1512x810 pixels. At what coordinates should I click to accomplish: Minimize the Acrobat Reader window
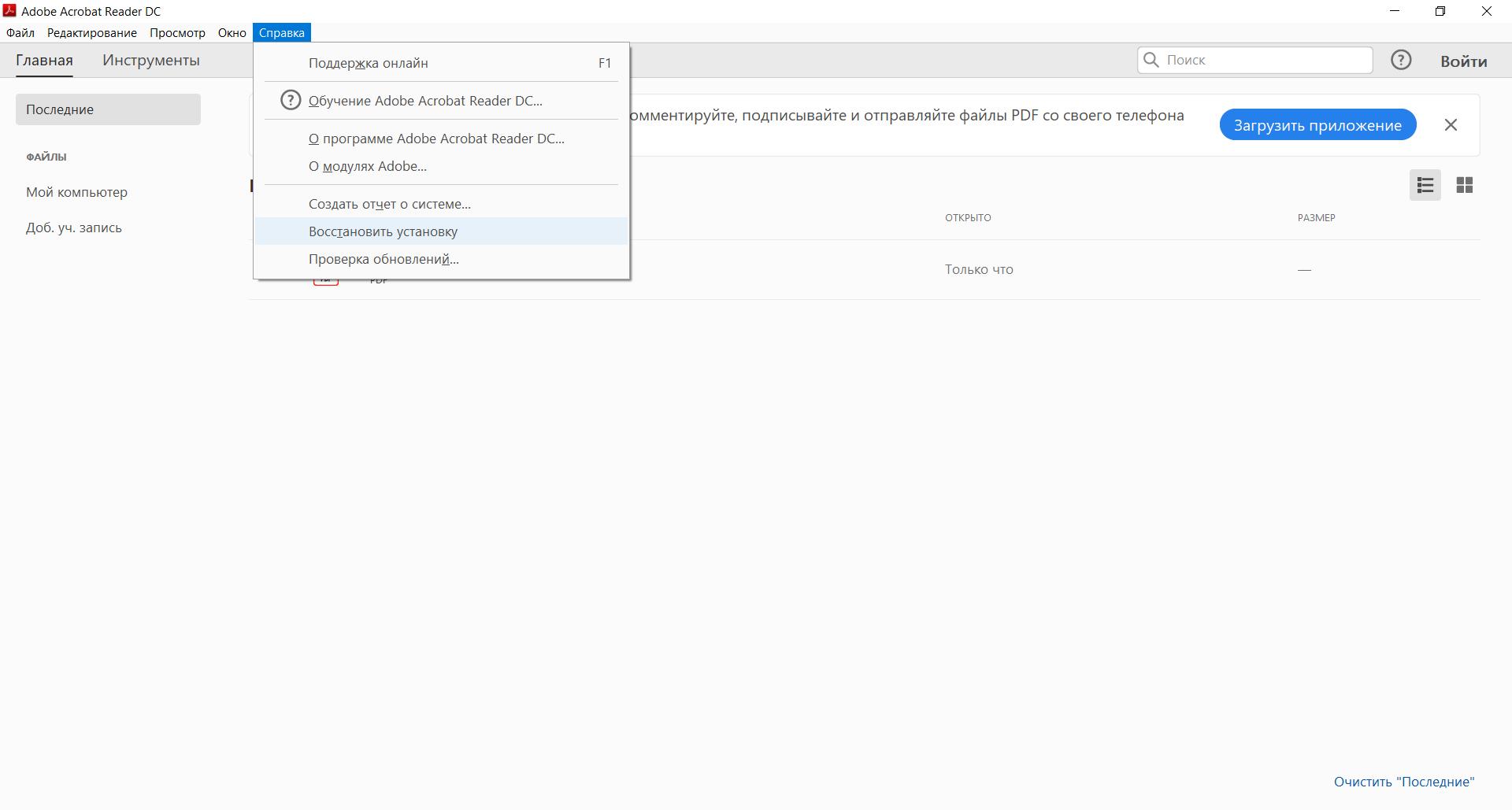pyautogui.click(x=1395, y=11)
